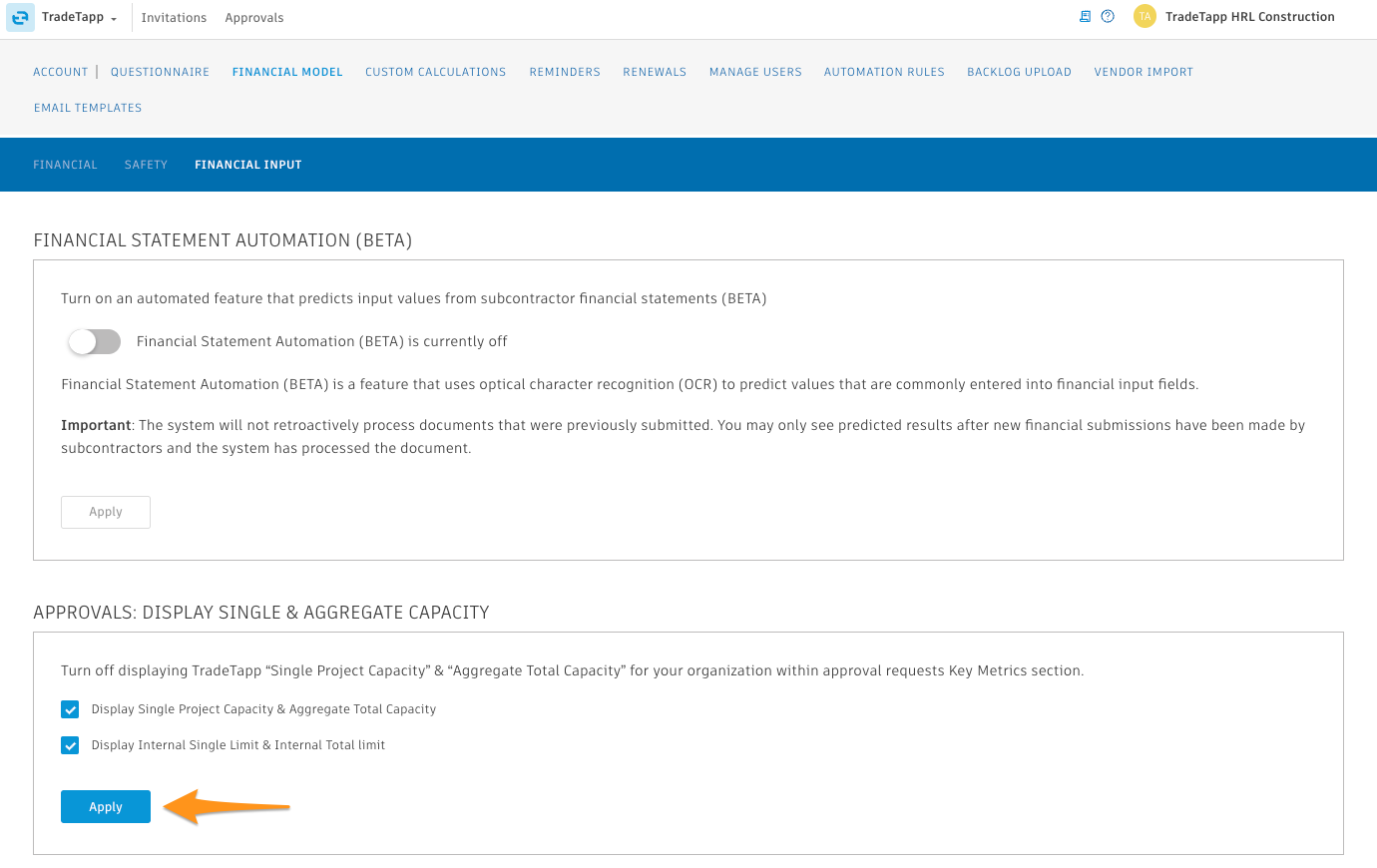Click 'Financial Statement Automation (BETA) is currently off' label
Viewport: 1377px width, 868px height.
(x=321, y=341)
